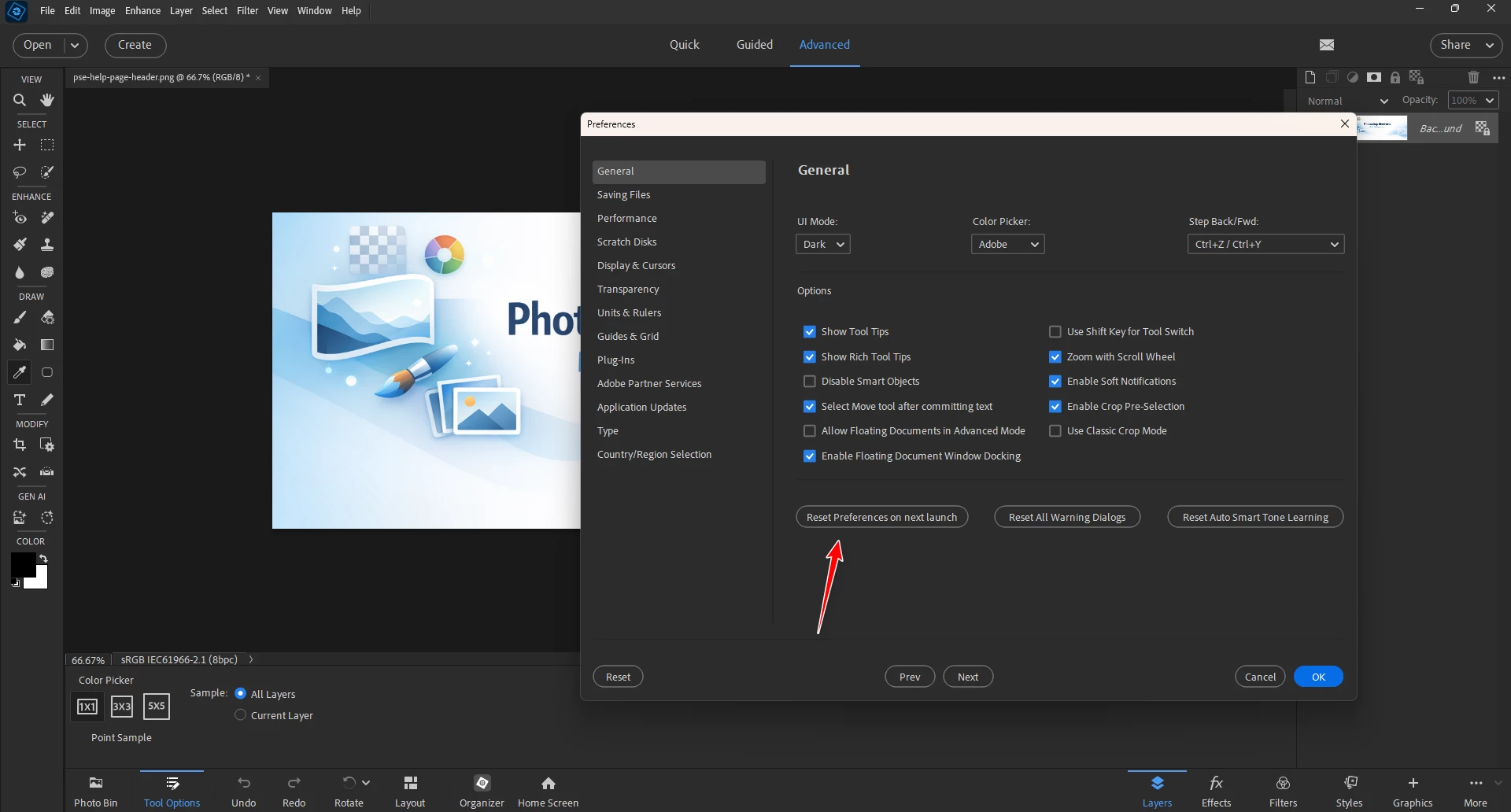Select the Straighten tool
1511x812 pixels.
[47, 472]
